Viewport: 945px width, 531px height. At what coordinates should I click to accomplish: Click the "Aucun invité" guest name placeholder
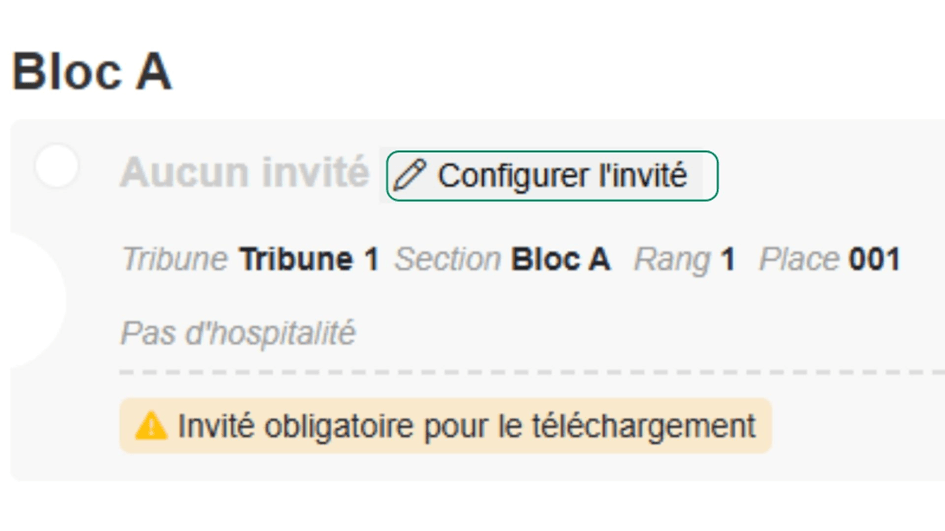tap(244, 173)
